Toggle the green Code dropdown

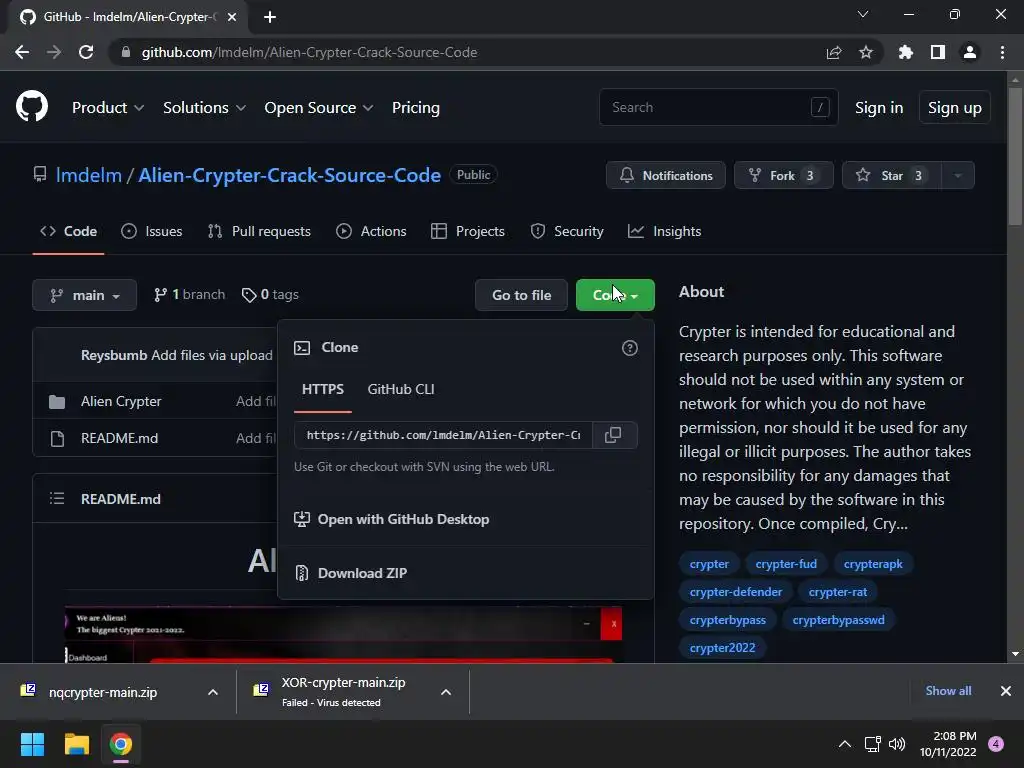(615, 295)
